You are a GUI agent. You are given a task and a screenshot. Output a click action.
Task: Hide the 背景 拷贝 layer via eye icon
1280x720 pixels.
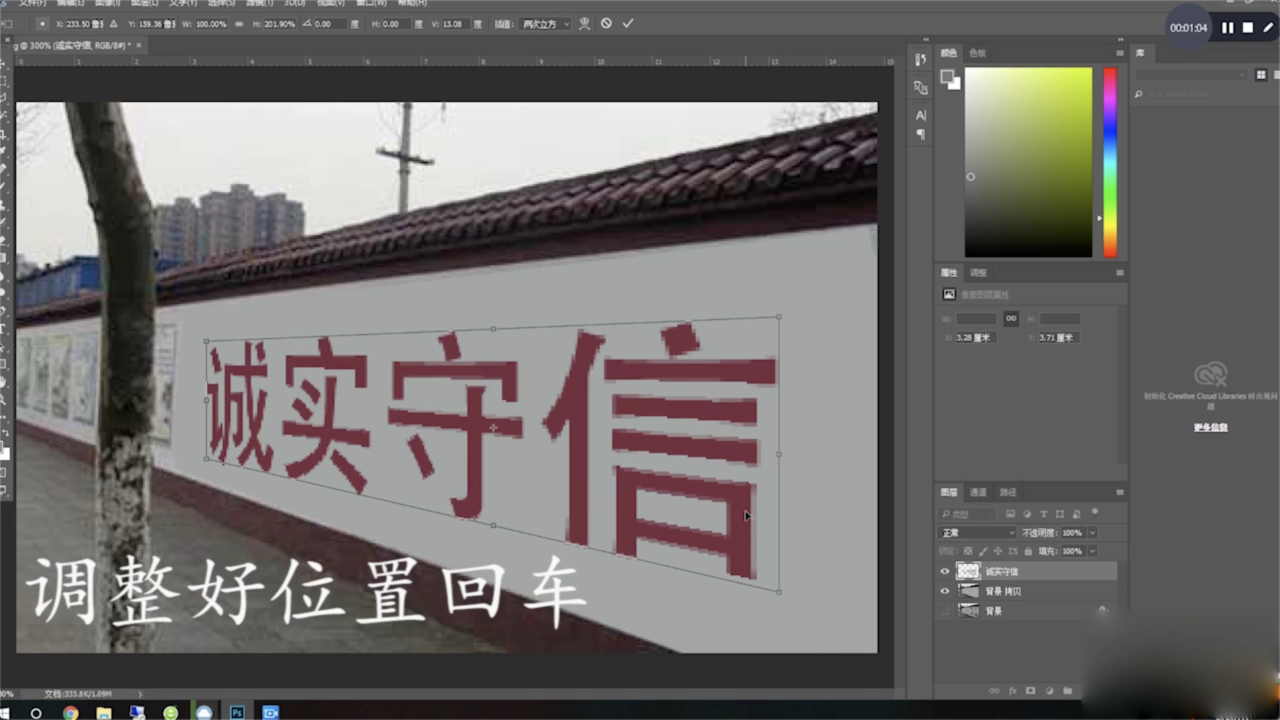pyautogui.click(x=945, y=591)
